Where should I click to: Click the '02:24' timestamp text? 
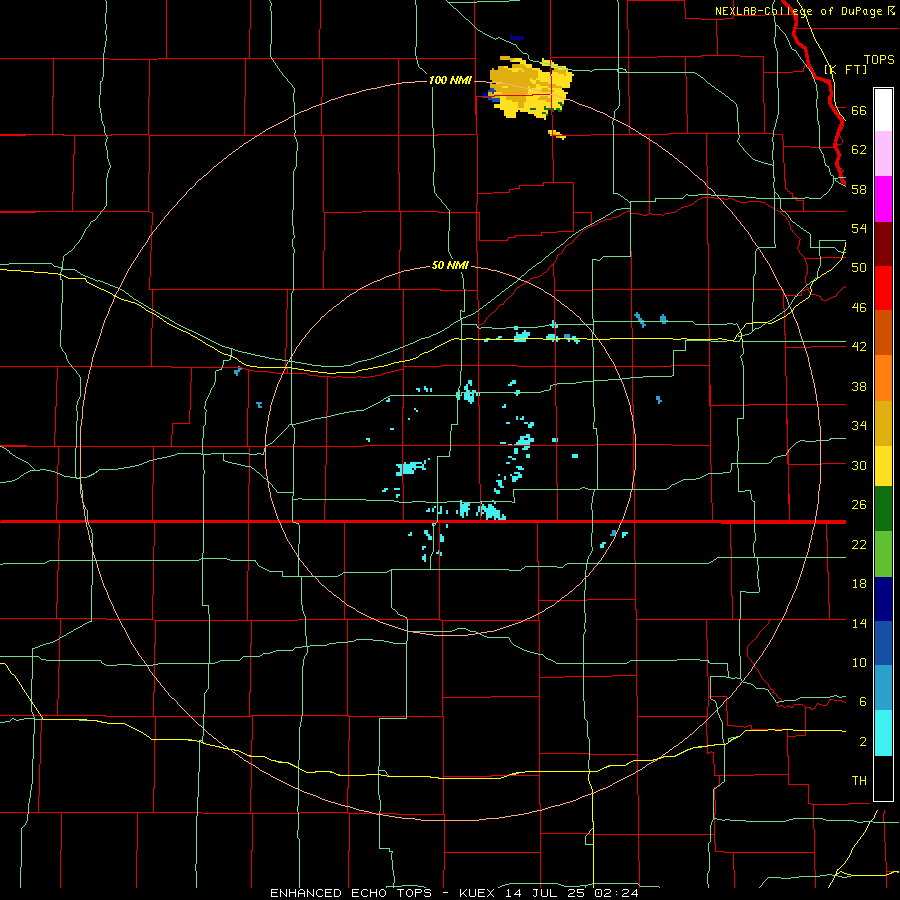coord(616,893)
